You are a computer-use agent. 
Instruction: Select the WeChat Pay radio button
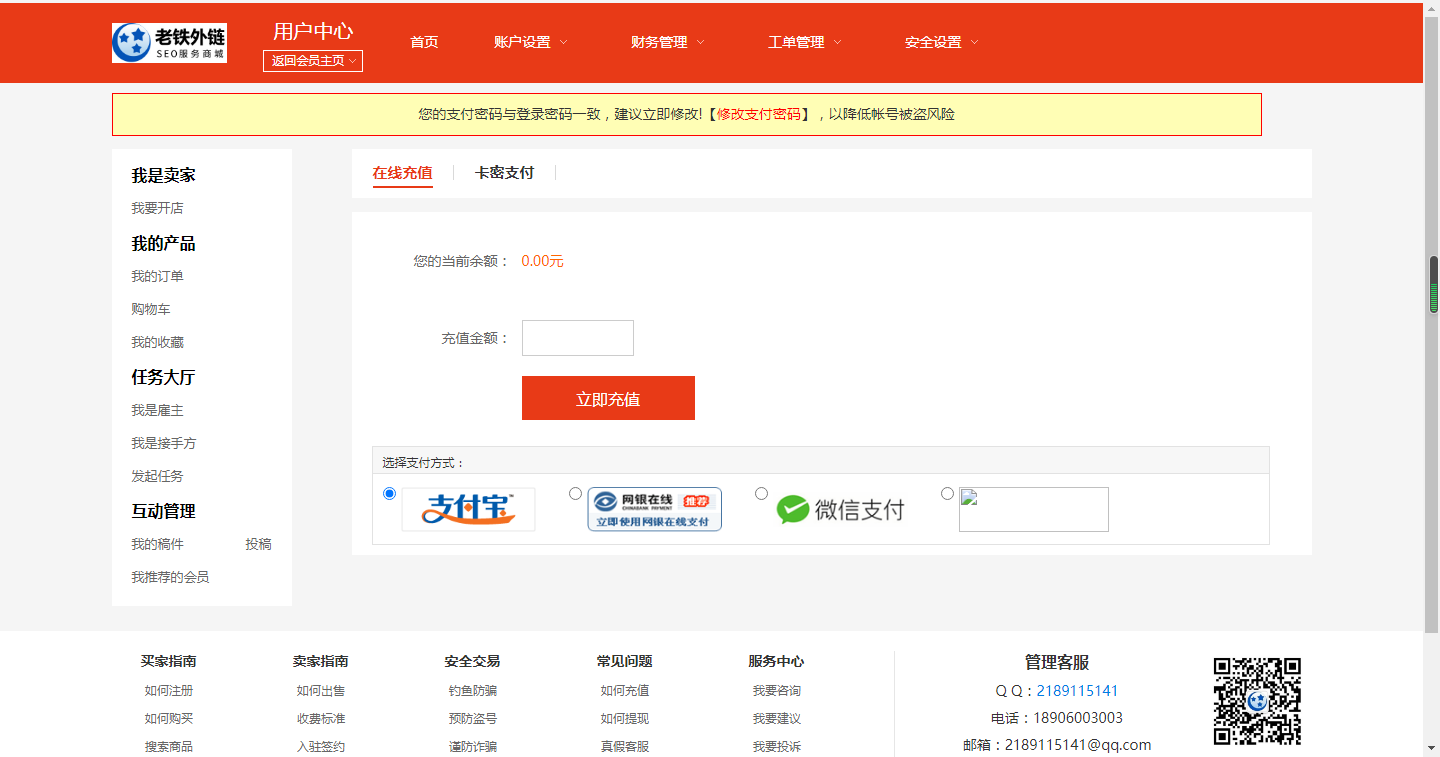[x=761, y=493]
